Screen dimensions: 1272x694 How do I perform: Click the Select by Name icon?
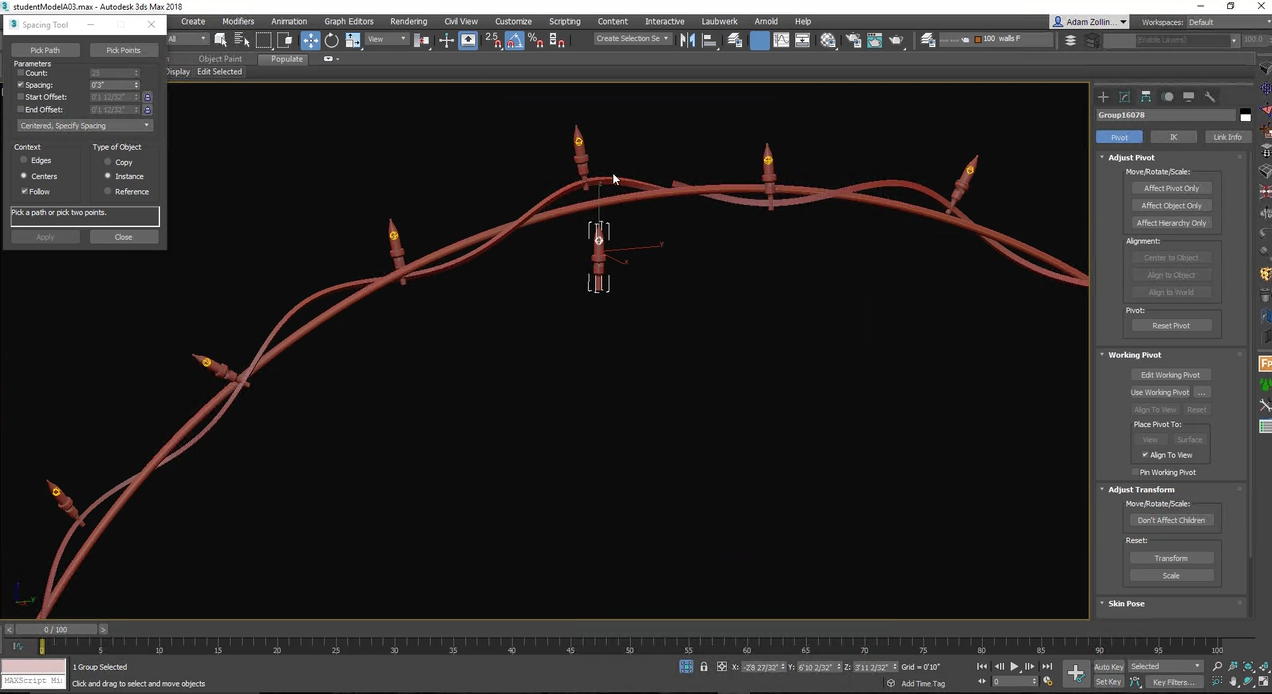coord(242,40)
